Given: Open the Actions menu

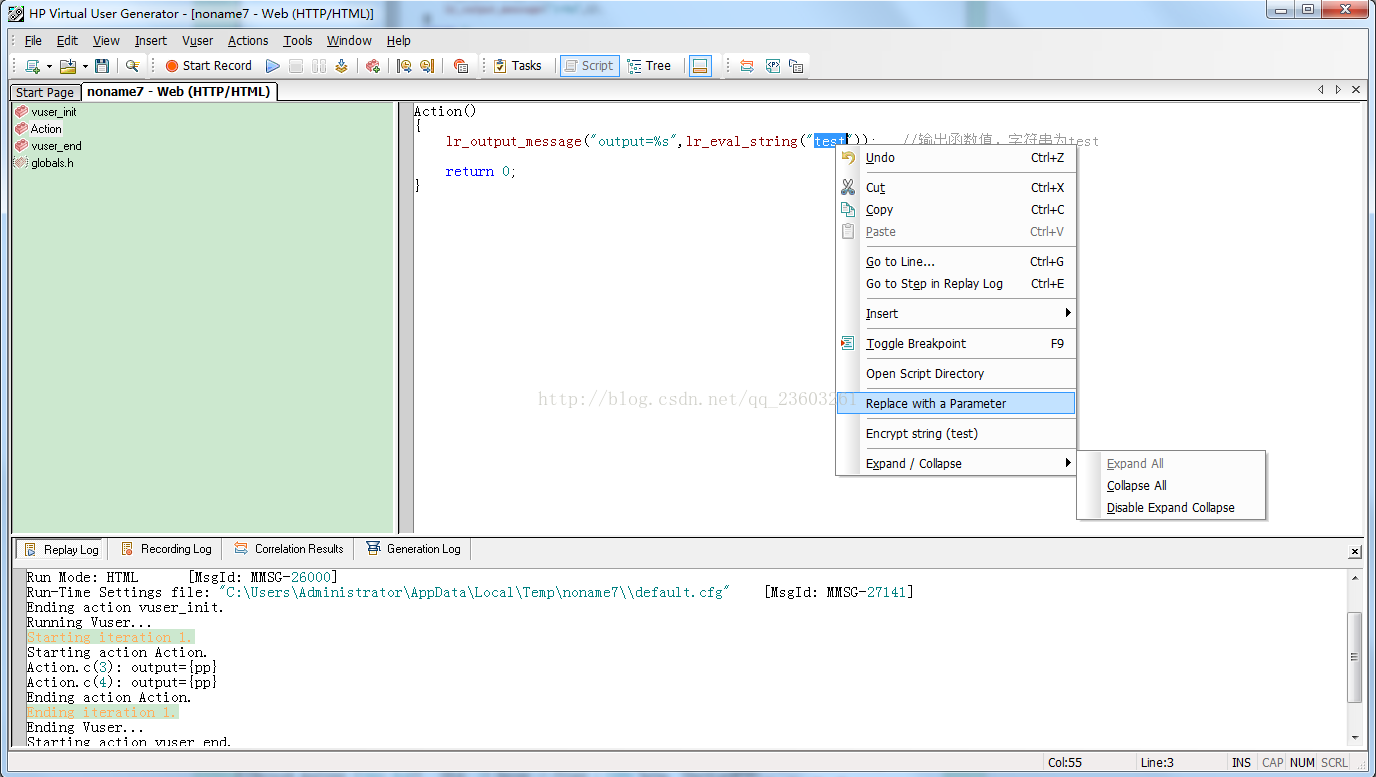Looking at the screenshot, I should click(x=248, y=41).
